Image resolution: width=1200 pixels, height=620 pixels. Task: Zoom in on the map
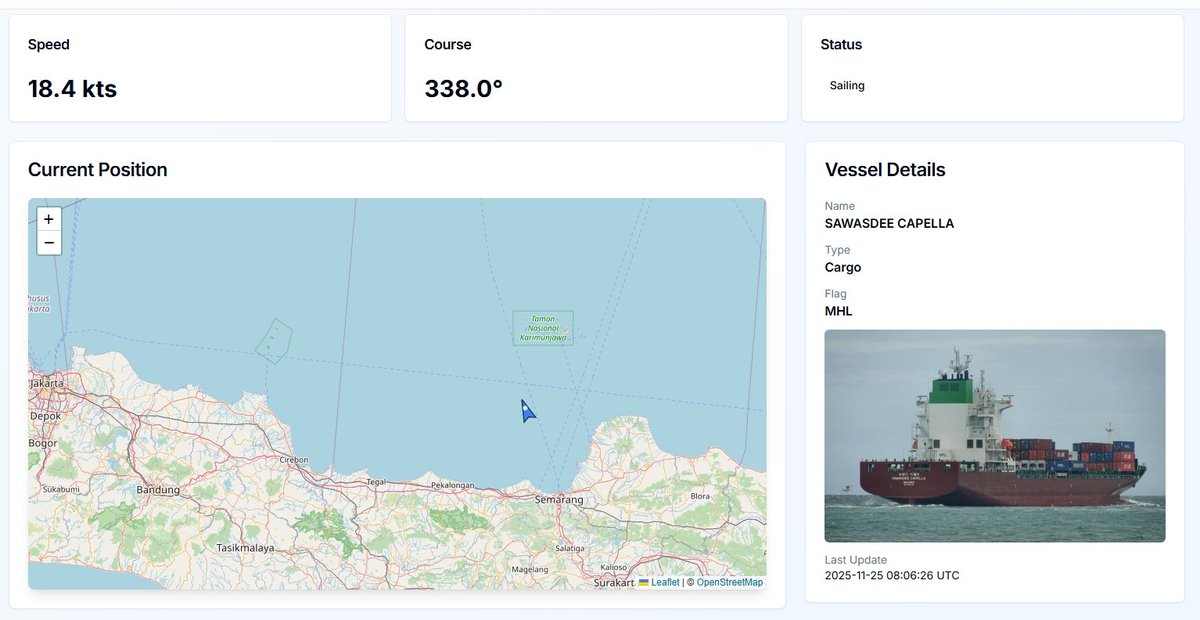[x=49, y=218]
